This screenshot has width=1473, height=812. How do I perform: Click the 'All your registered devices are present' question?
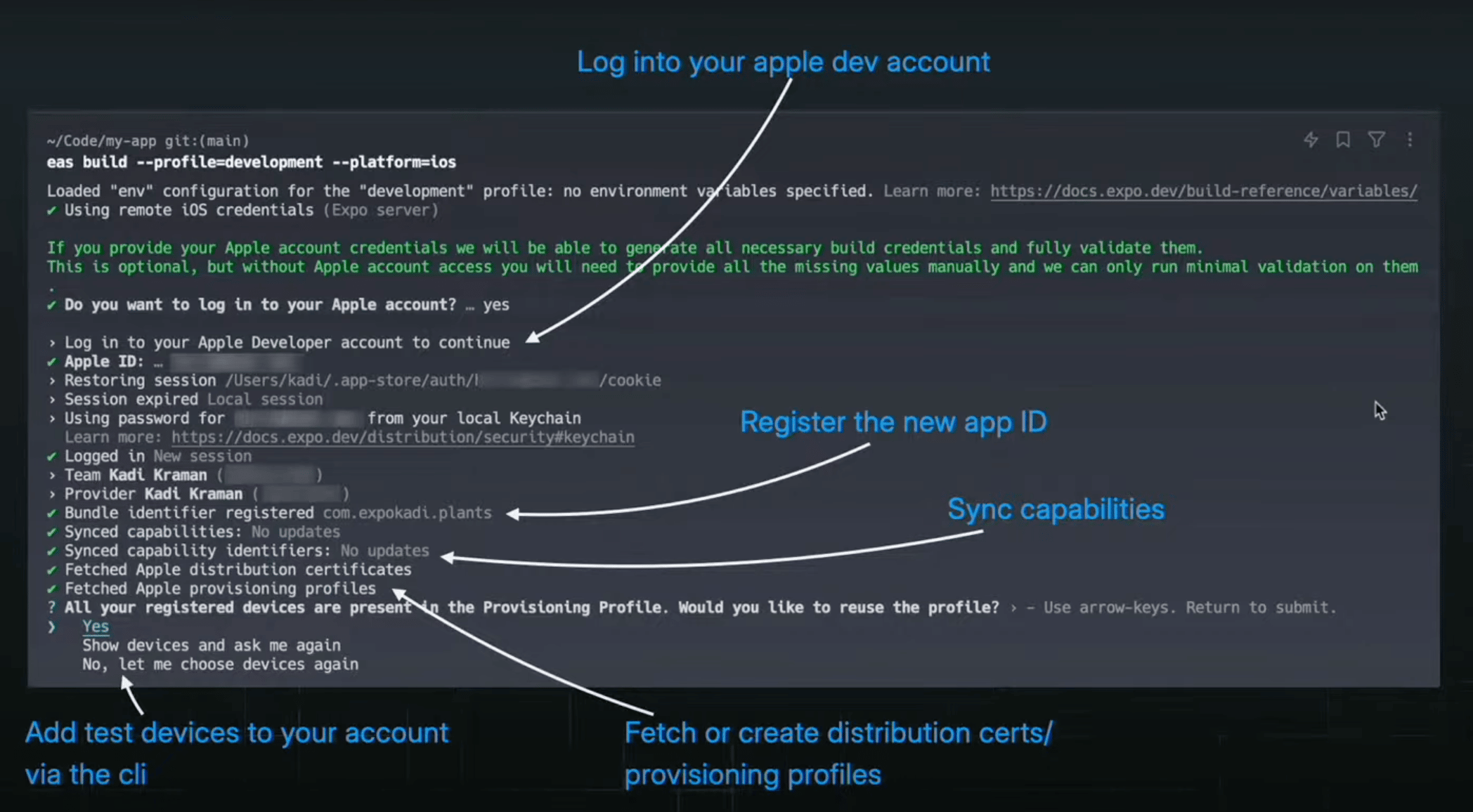coord(523,608)
